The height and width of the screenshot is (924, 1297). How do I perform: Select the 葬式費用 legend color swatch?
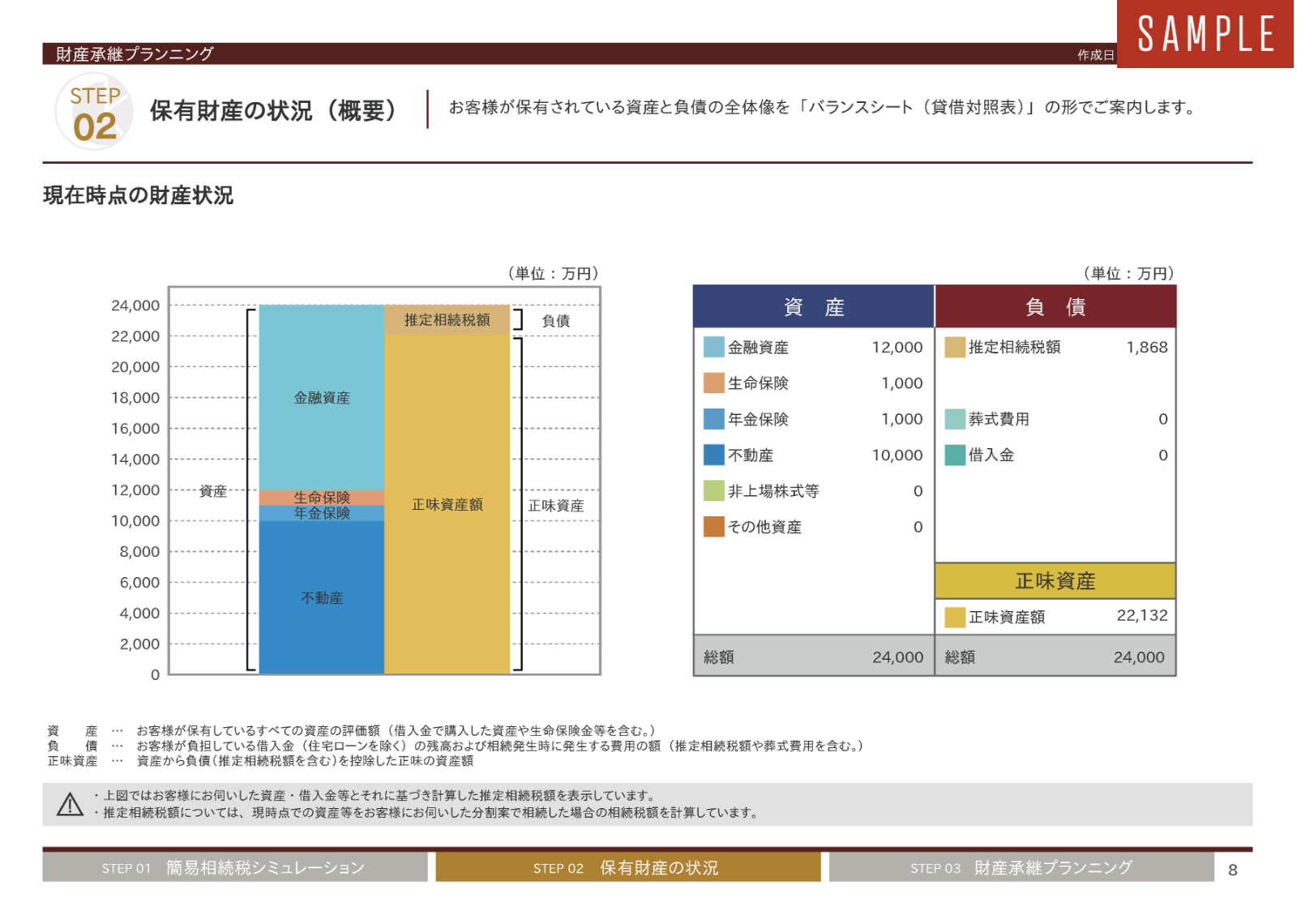[x=955, y=419]
